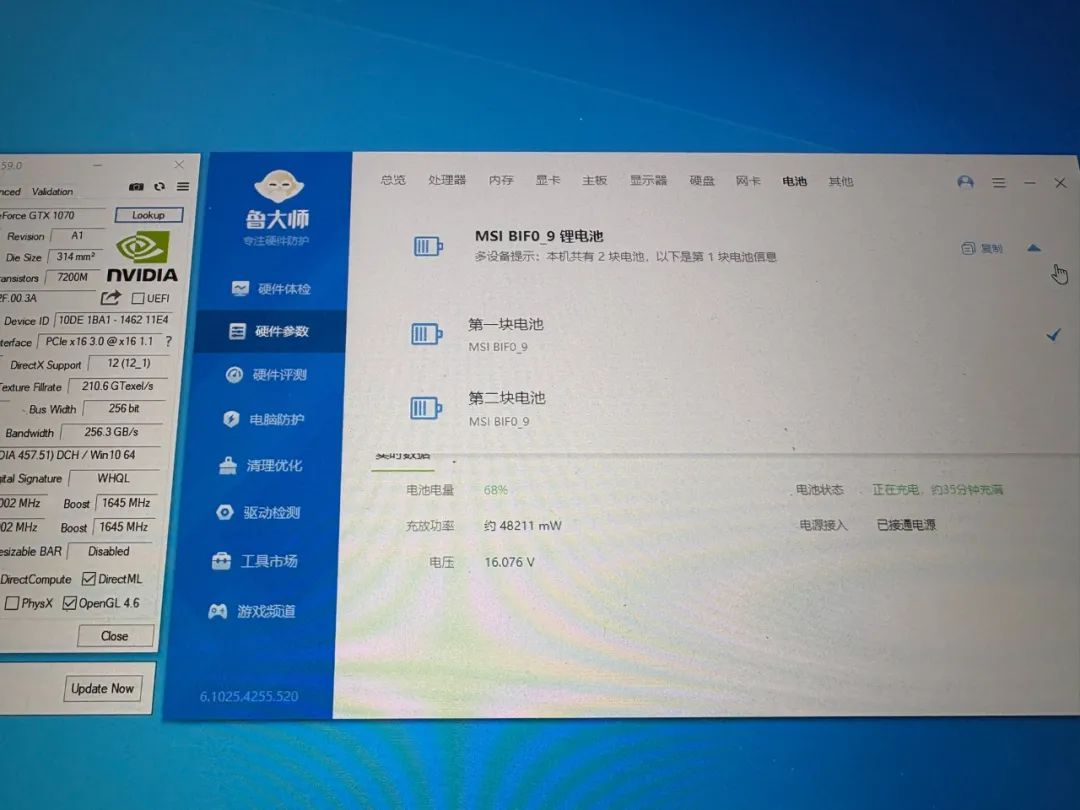The image size is (1080, 810).
Task: Open the Validation tab in GPU-Z
Action: [52, 191]
